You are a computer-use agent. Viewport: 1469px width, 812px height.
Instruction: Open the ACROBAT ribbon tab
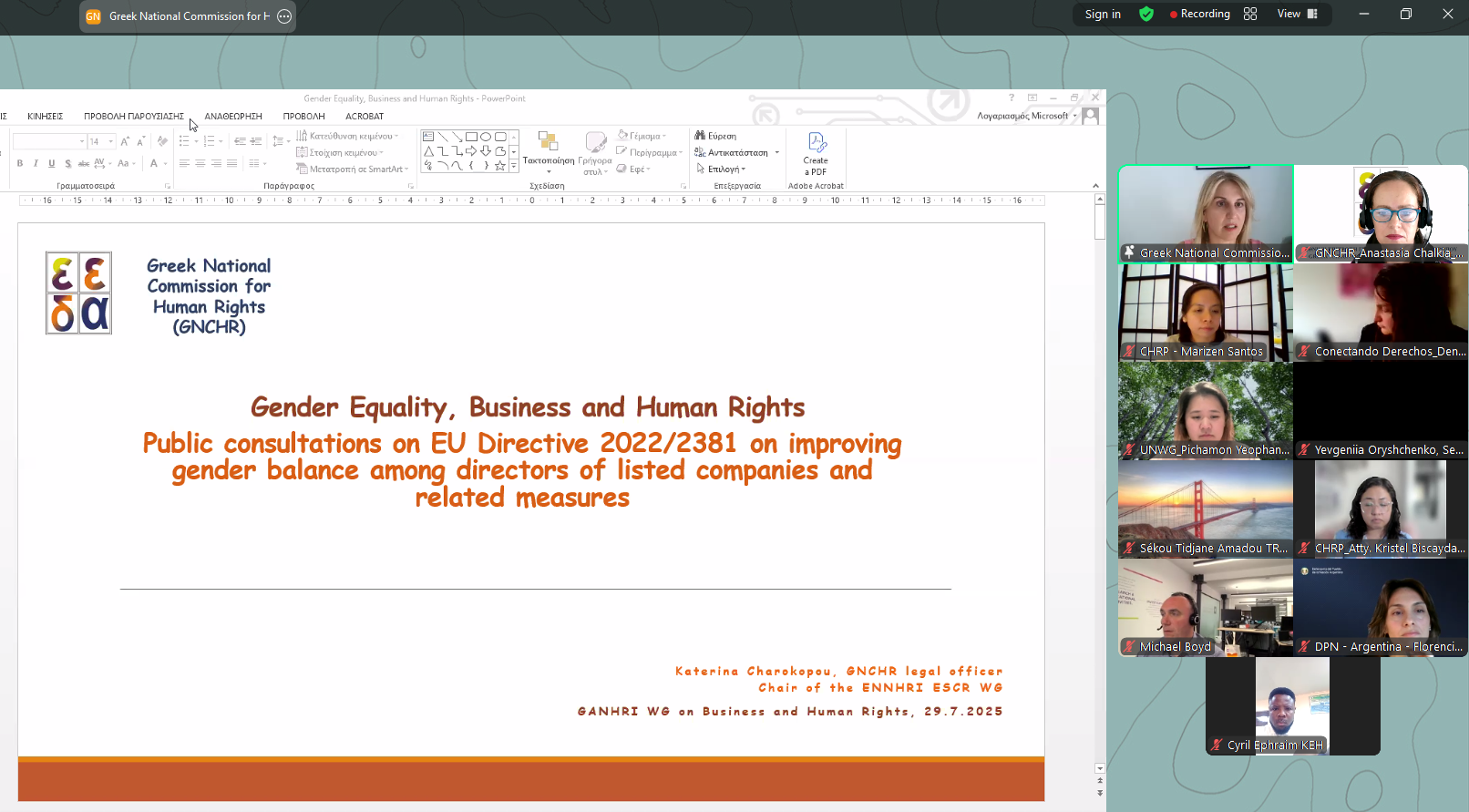[365, 117]
